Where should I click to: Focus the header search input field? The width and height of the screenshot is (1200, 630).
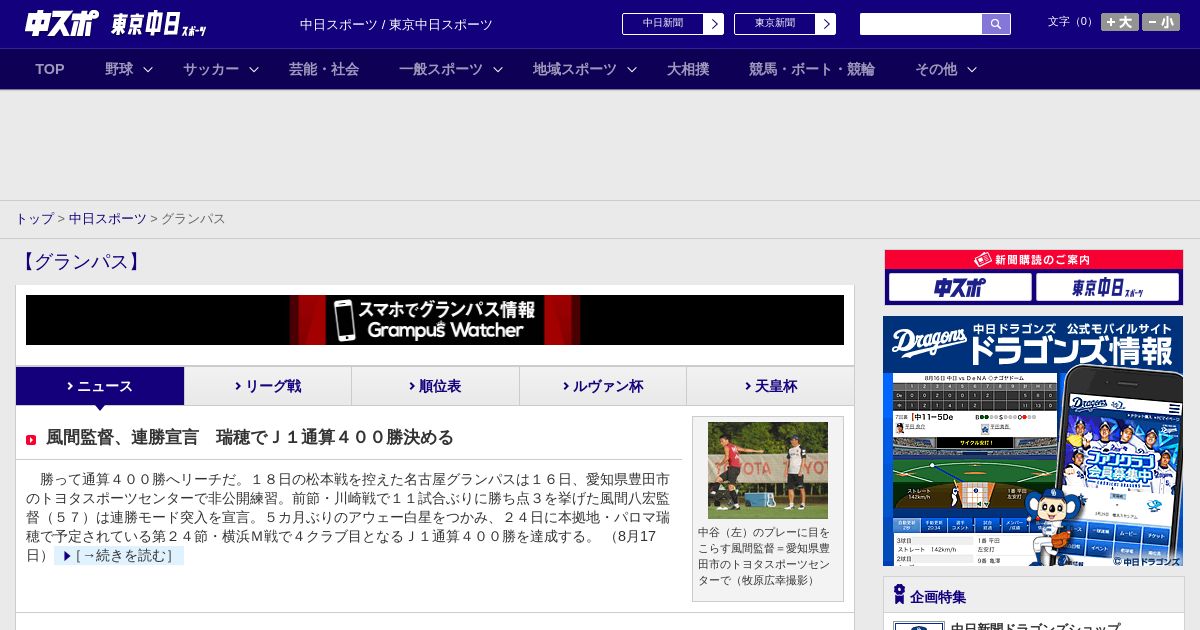[921, 24]
